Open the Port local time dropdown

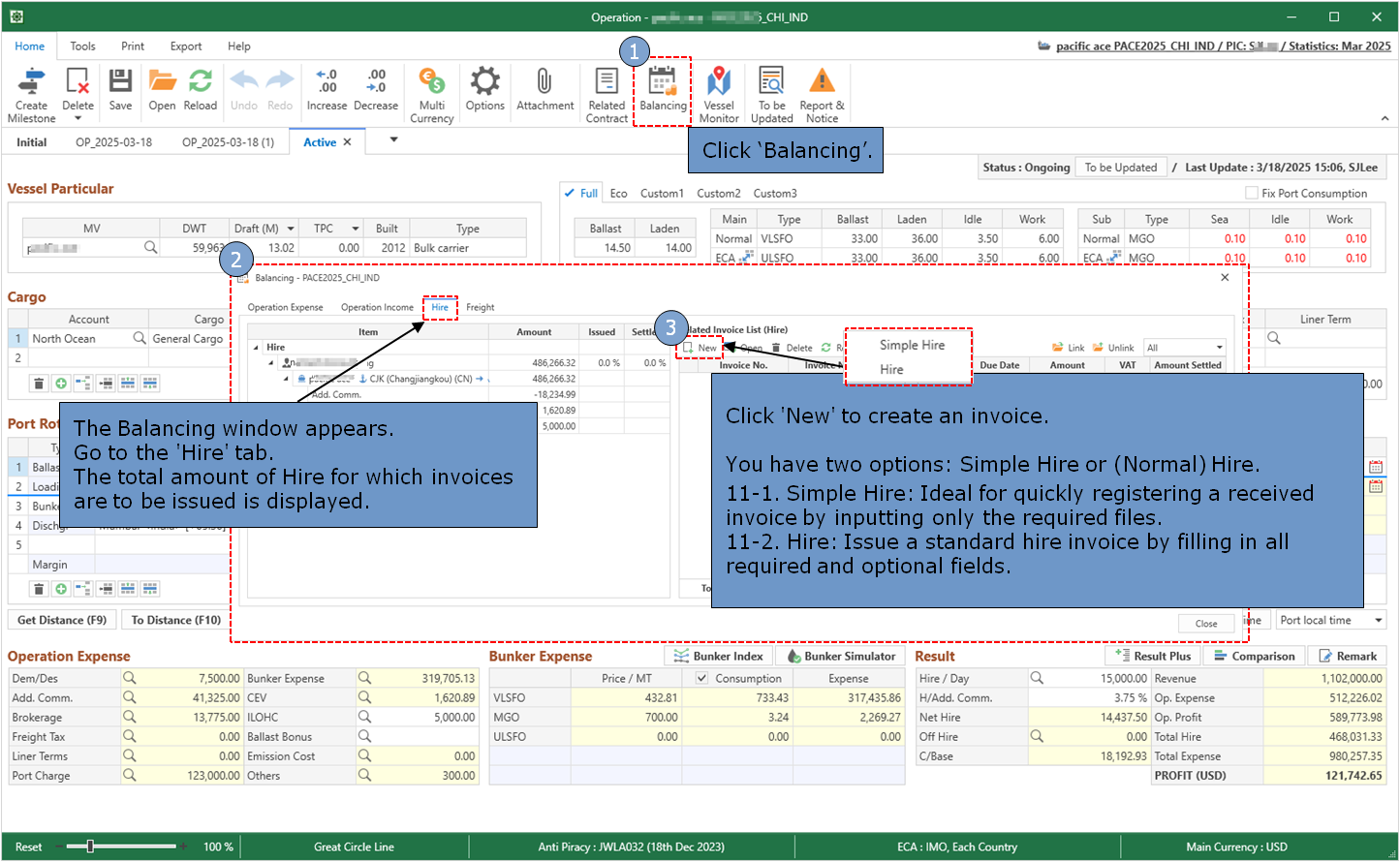pos(1378,620)
